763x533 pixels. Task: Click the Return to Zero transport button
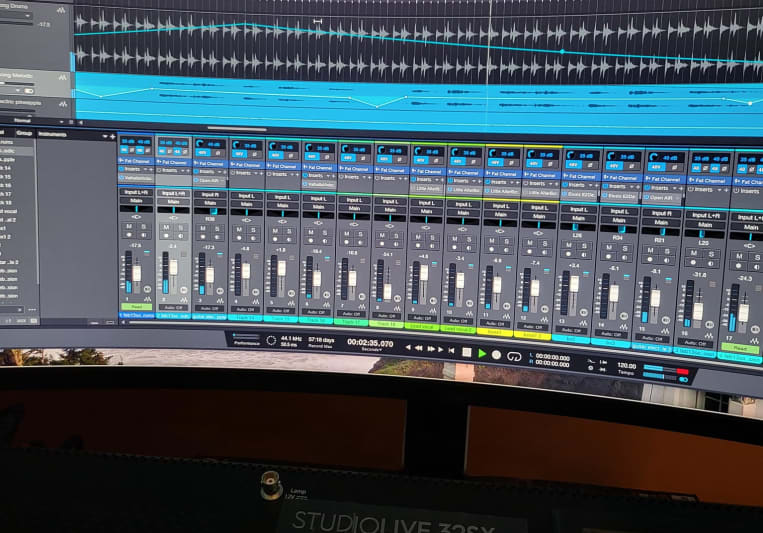(451, 350)
